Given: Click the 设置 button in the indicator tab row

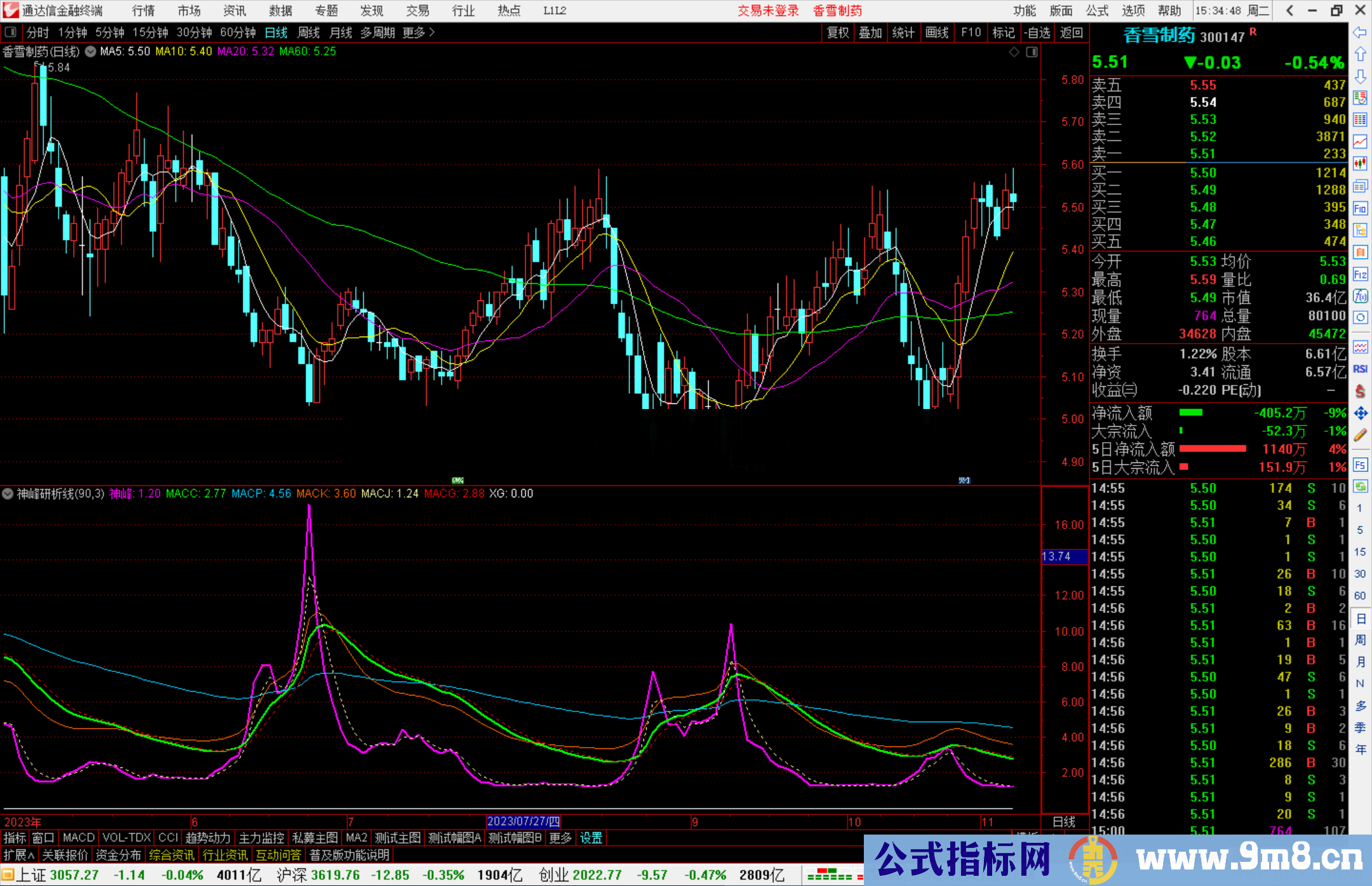Looking at the screenshot, I should point(591,837).
